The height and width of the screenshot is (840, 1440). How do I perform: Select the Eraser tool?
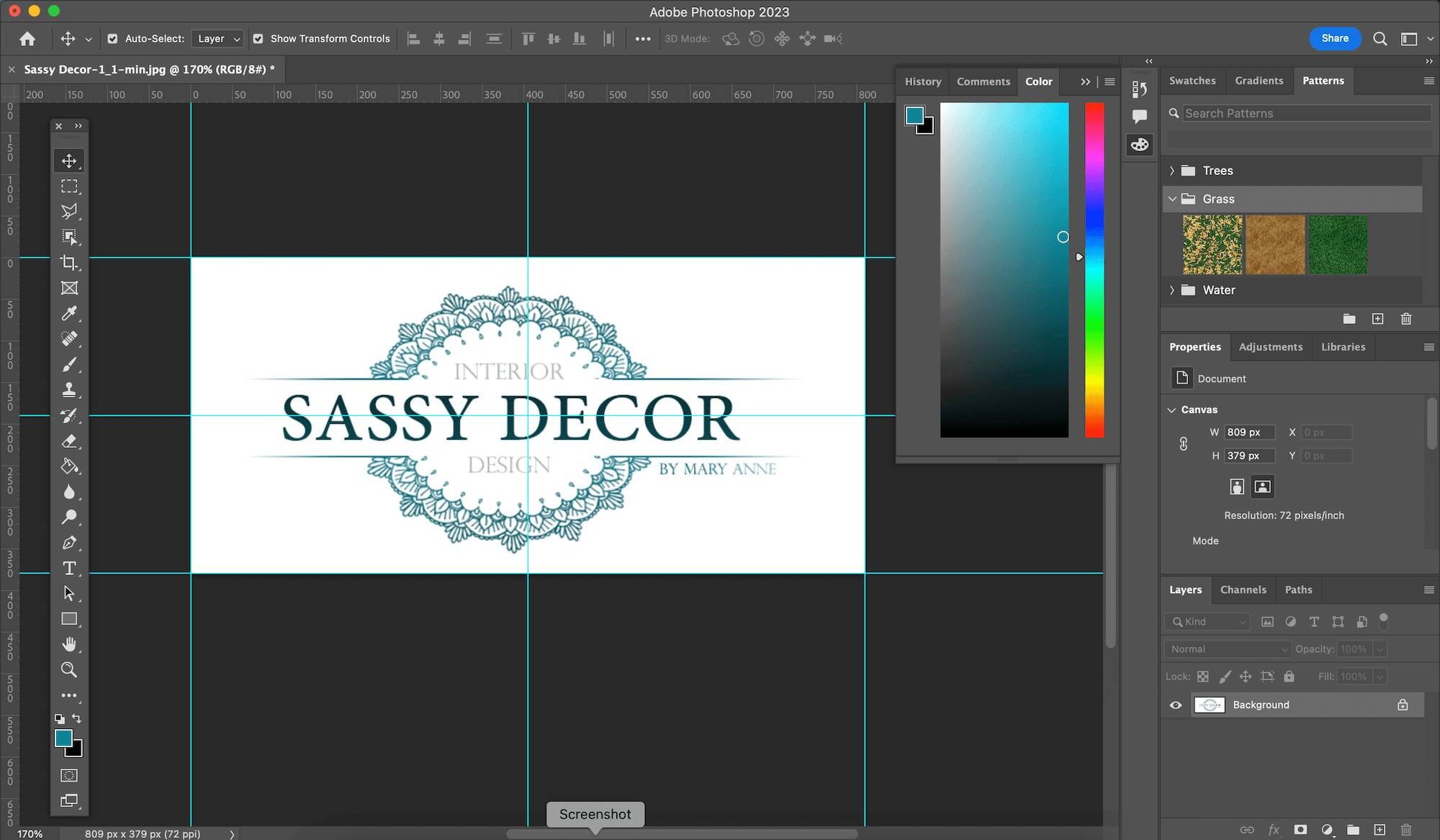(69, 441)
